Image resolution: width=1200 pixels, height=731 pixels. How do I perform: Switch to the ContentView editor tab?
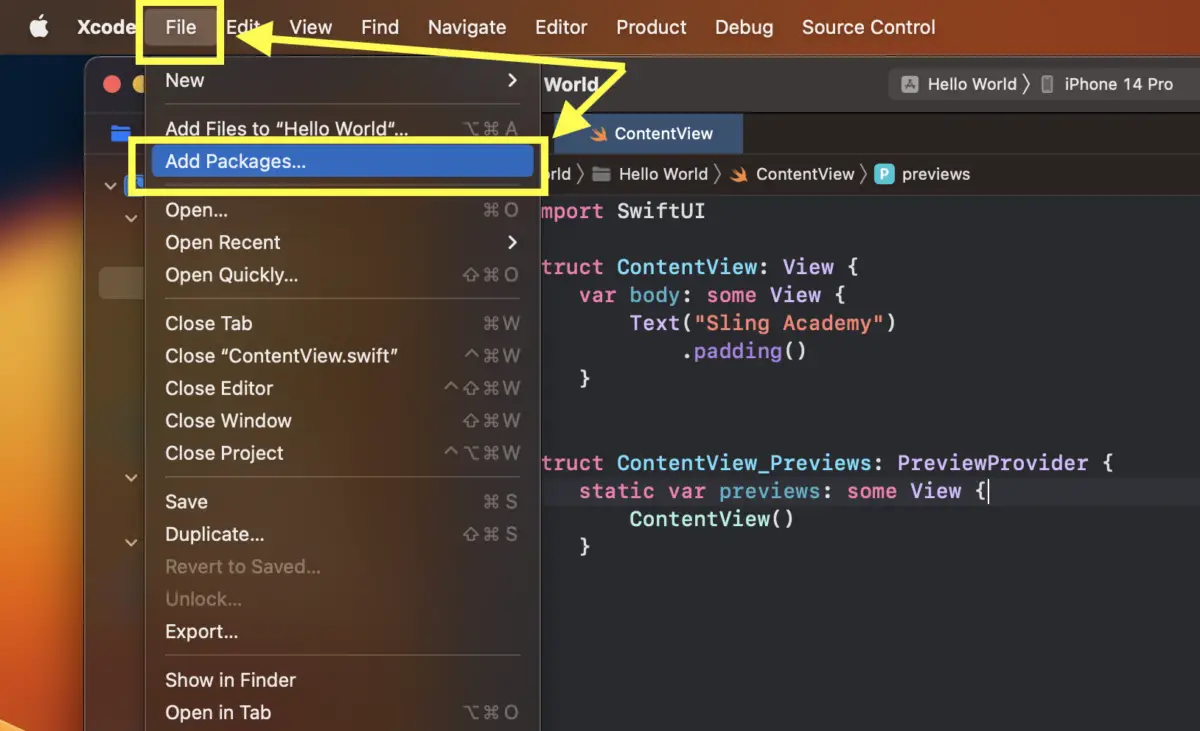click(x=649, y=134)
